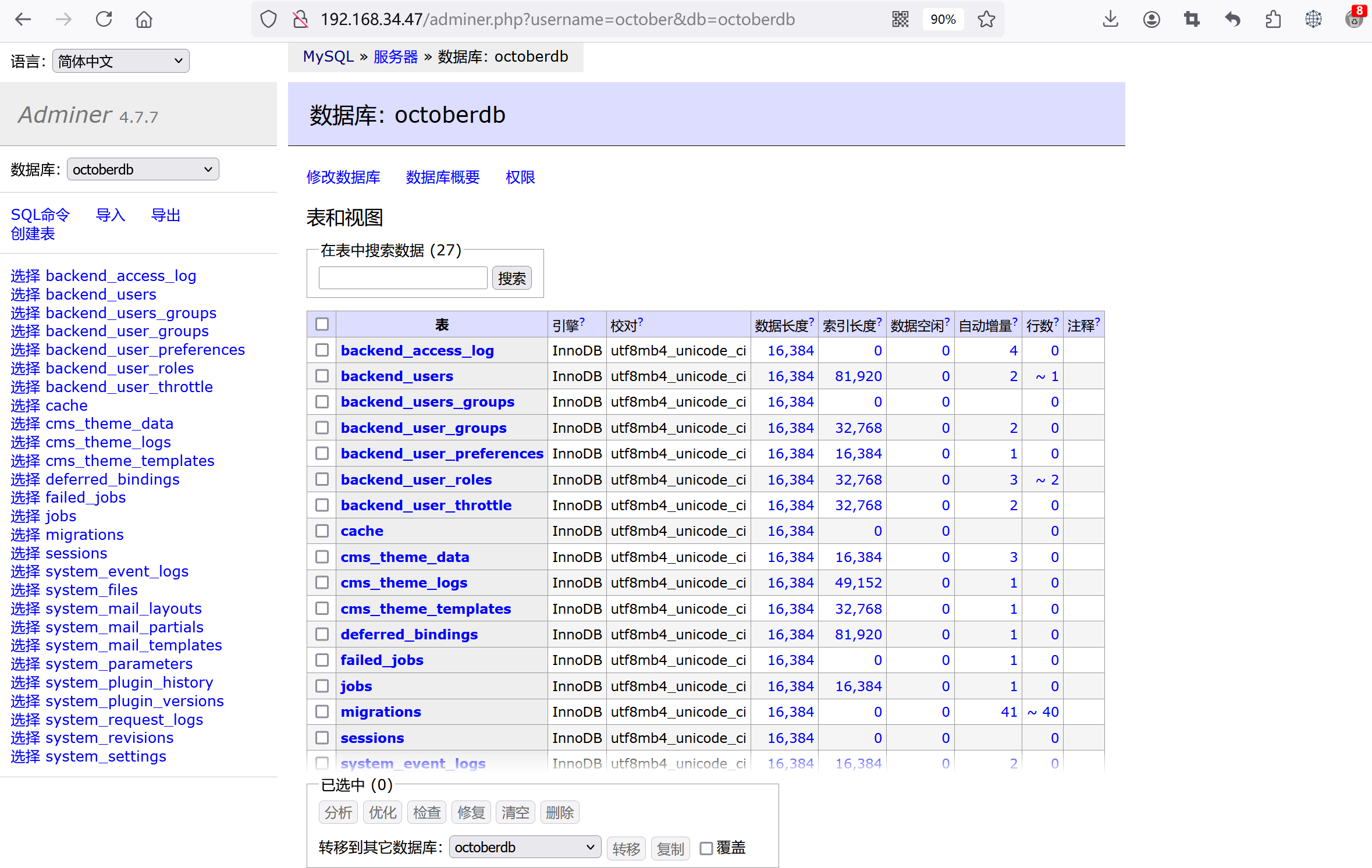The width and height of the screenshot is (1372, 868).
Task: Tick the select-all tables header checkbox
Action: 322,324
